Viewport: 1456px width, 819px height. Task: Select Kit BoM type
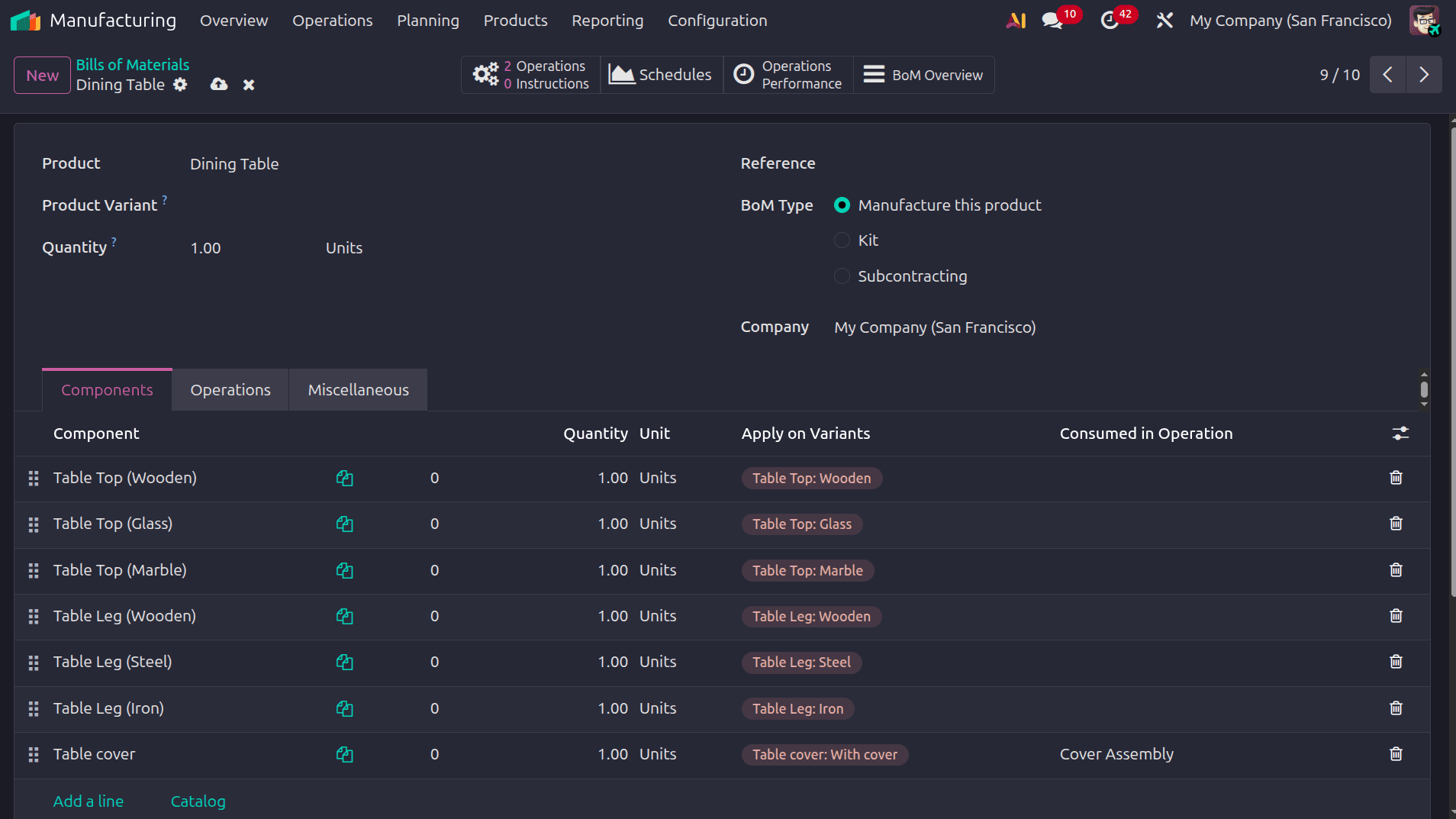point(842,240)
